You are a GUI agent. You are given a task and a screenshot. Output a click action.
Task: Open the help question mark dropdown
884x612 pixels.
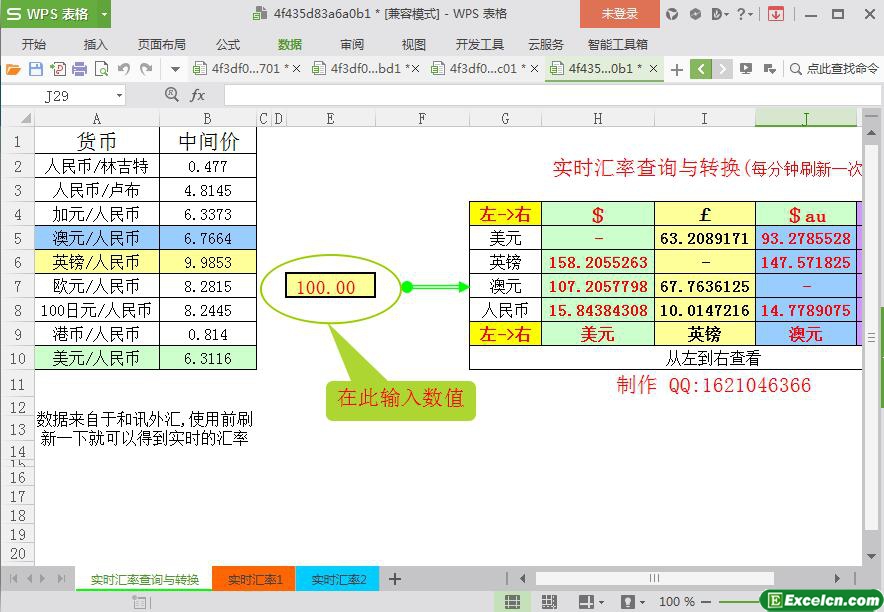744,14
